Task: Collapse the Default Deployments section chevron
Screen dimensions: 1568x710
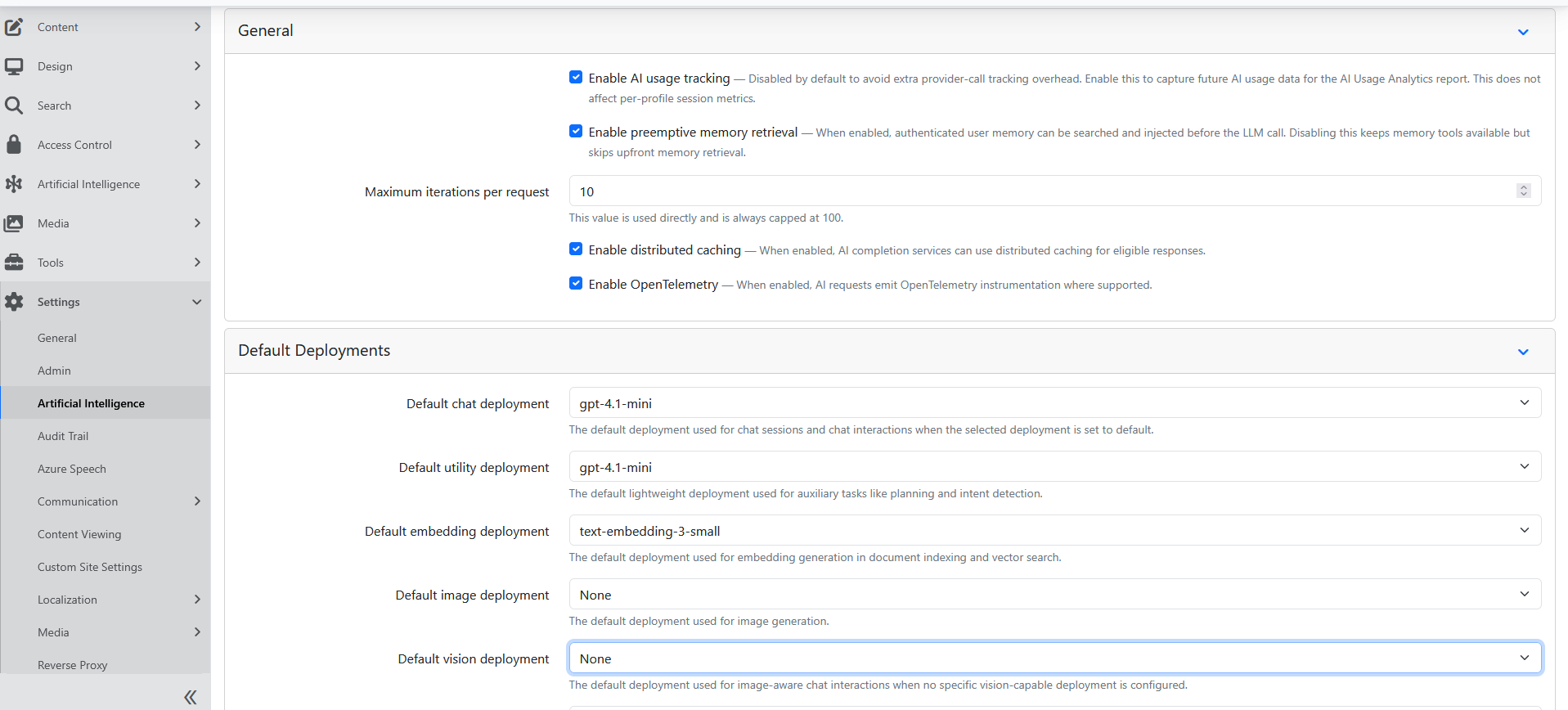Action: (x=1523, y=352)
